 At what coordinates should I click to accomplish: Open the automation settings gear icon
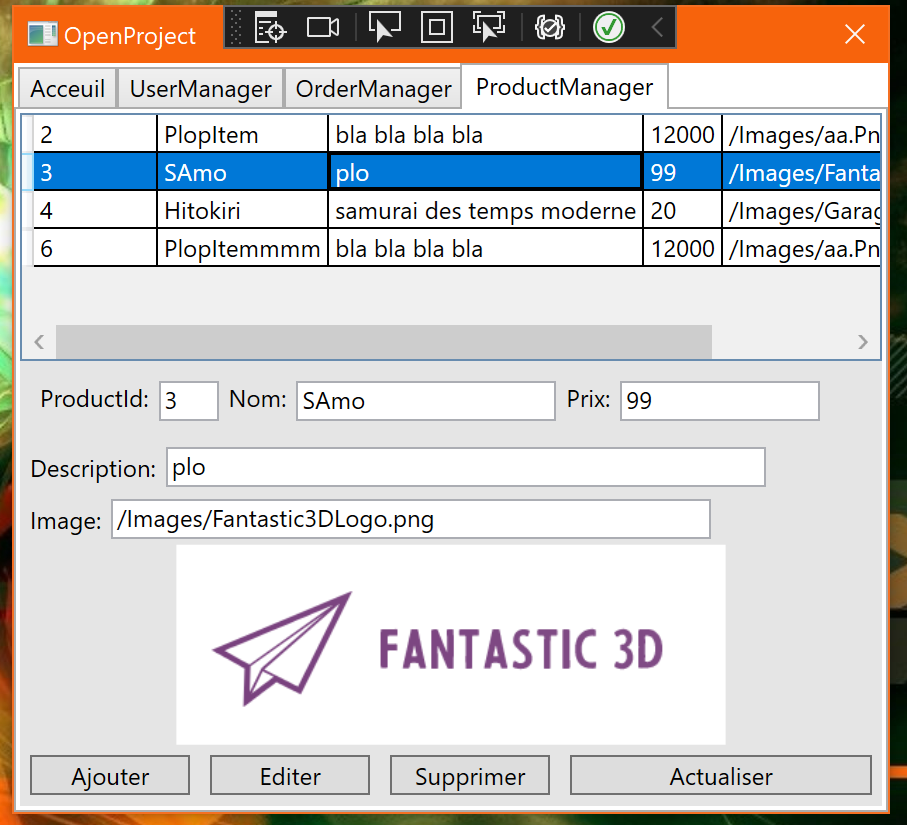click(x=549, y=28)
